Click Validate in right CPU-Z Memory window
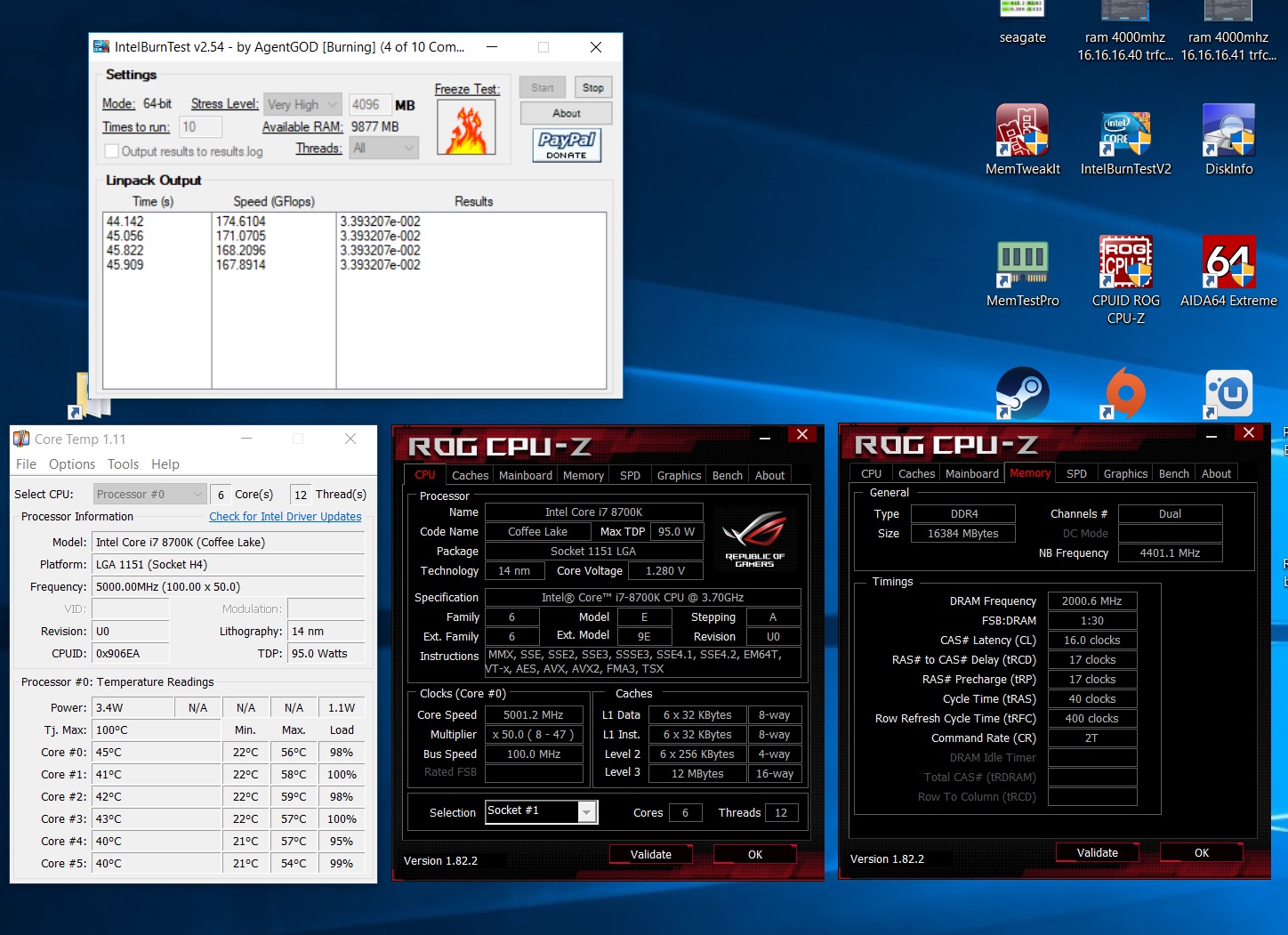Image resolution: width=1288 pixels, height=935 pixels. (1098, 852)
